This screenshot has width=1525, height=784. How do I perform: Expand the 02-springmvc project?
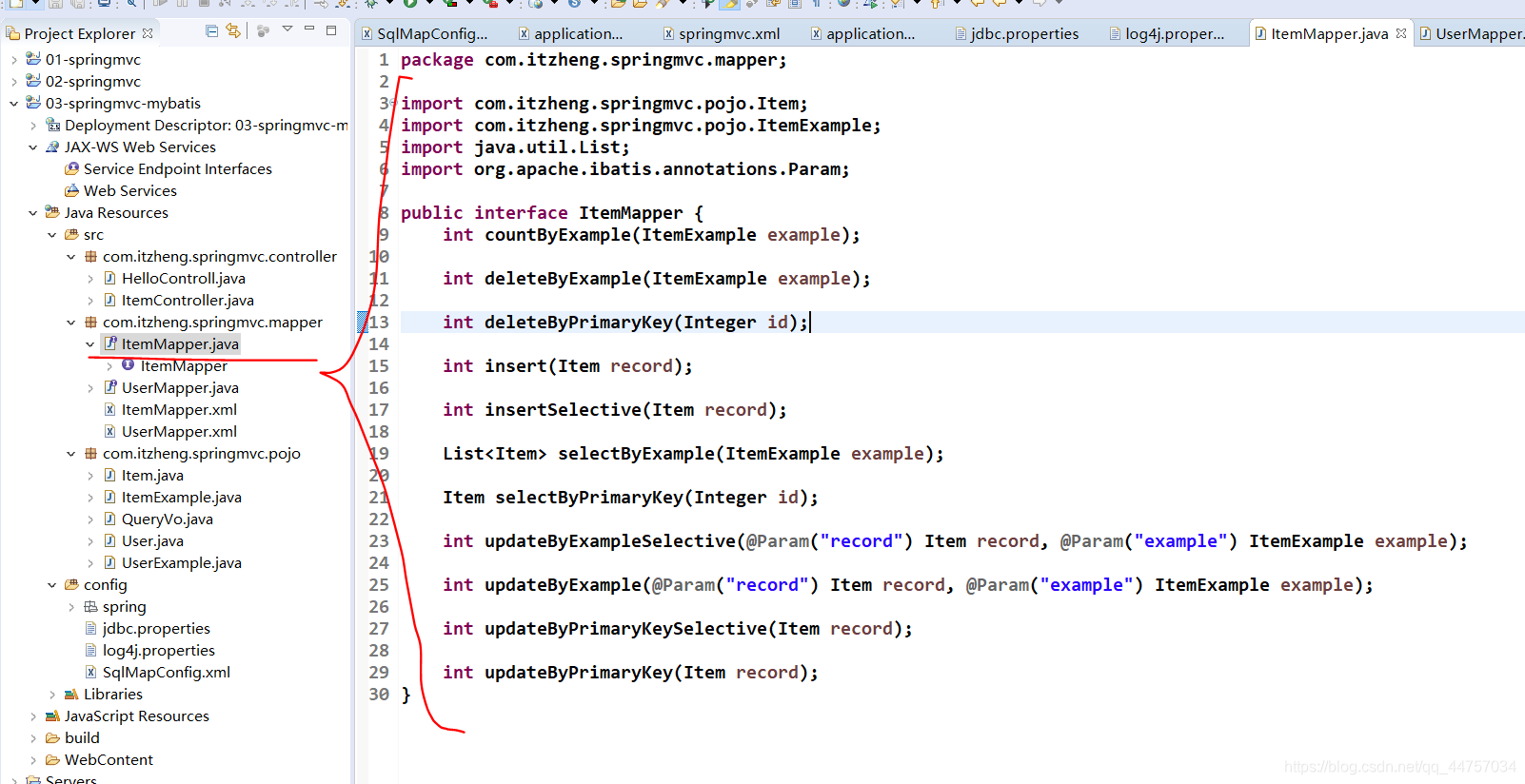13,81
